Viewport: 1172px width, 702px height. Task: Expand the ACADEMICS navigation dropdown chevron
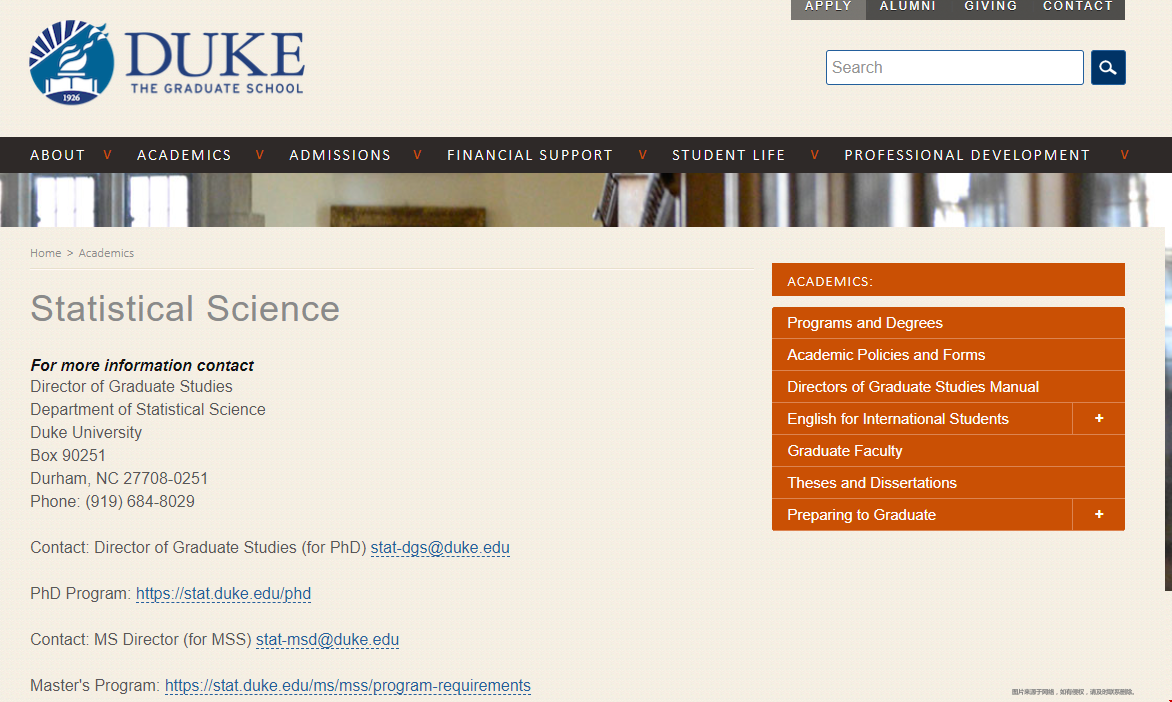[259, 154]
